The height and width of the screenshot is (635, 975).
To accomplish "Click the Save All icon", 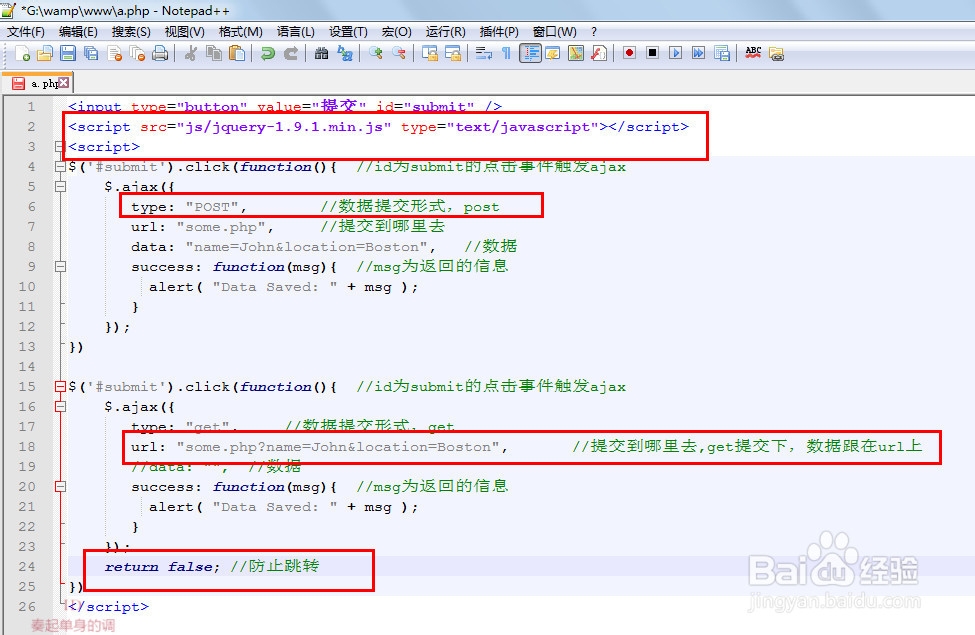I will tap(91, 53).
